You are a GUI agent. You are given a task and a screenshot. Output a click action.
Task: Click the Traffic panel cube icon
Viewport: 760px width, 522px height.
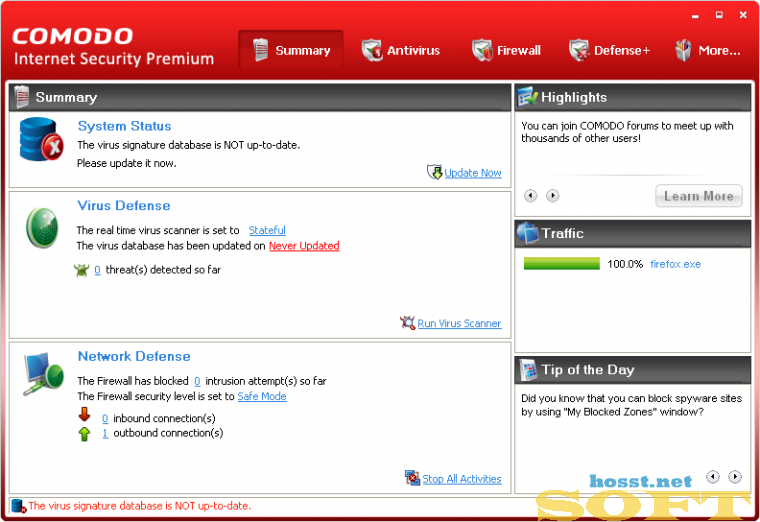click(x=528, y=233)
